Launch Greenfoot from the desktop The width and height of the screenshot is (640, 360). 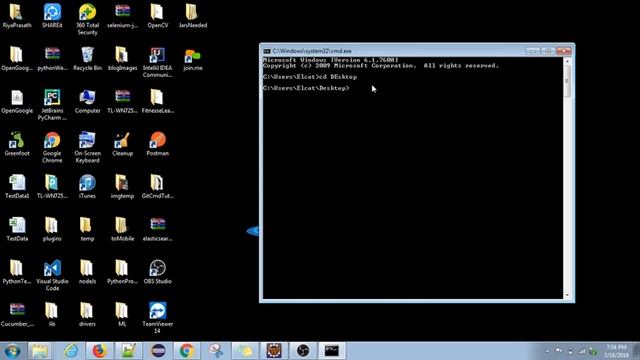pyautogui.click(x=17, y=144)
